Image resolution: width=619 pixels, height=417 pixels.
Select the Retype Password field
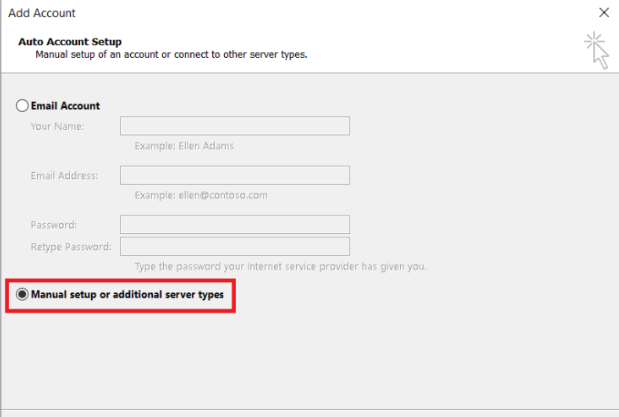click(235, 246)
